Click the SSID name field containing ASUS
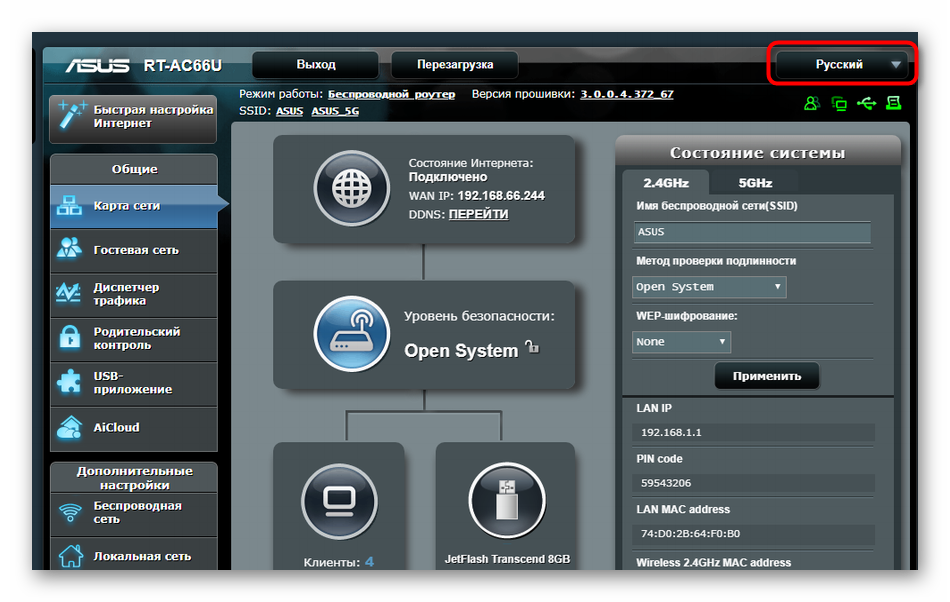Image resolution: width=950 pixels, height=602 pixels. coord(752,232)
